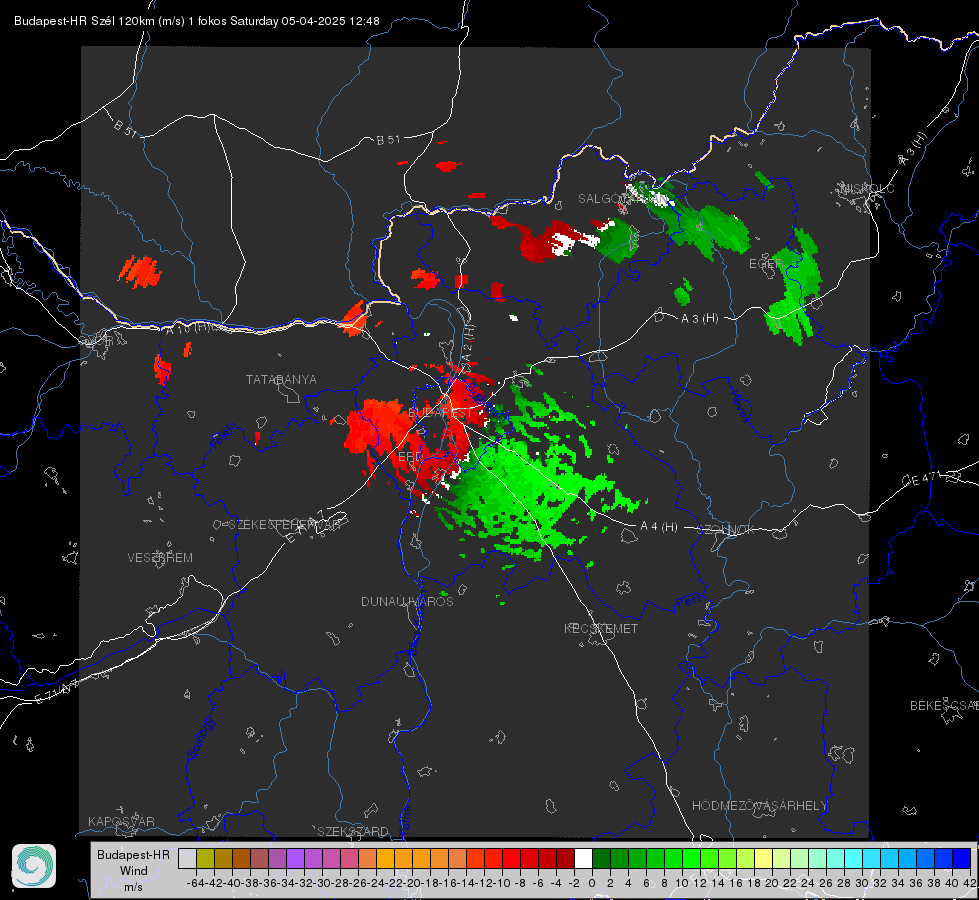Image resolution: width=979 pixels, height=900 pixels.
Task: Click the legend value -20
Action: (x=412, y=883)
